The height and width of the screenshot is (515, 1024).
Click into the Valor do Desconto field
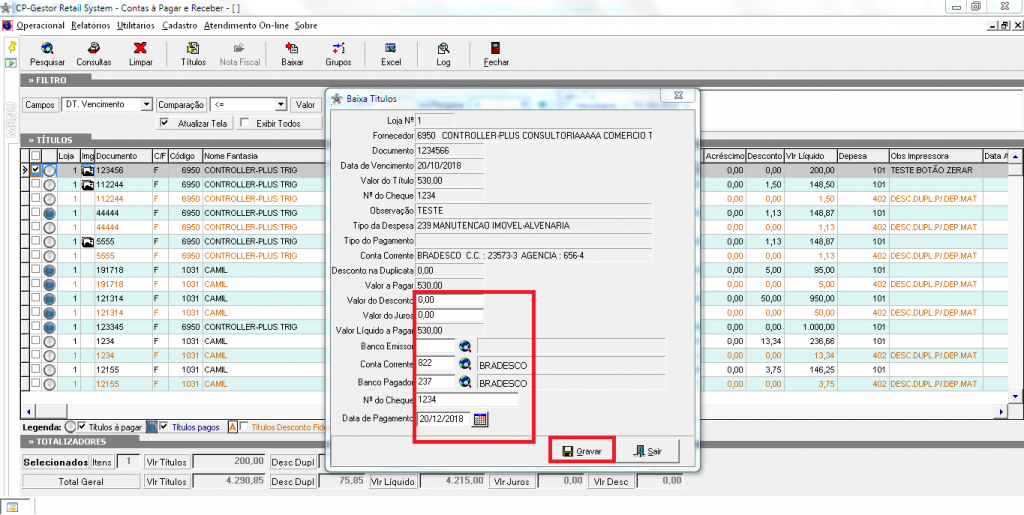pyautogui.click(x=449, y=300)
